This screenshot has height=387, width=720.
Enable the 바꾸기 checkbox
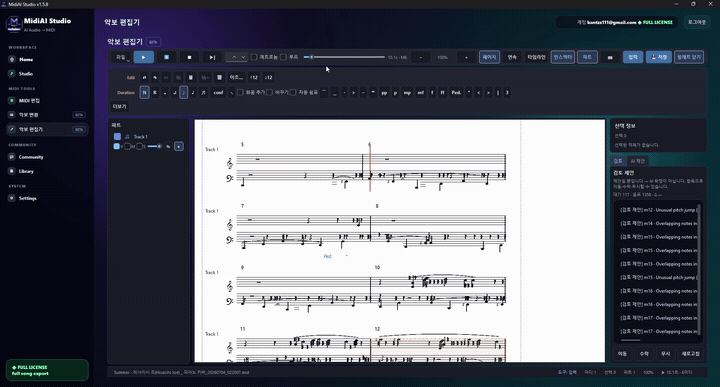tap(270, 92)
